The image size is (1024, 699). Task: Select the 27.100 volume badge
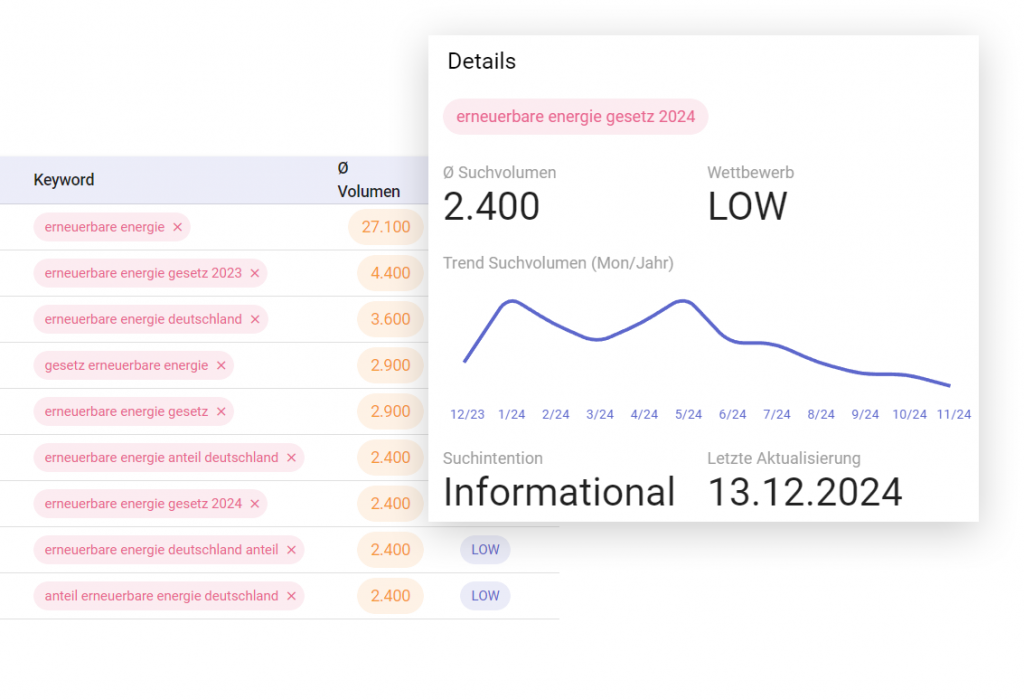pos(386,227)
